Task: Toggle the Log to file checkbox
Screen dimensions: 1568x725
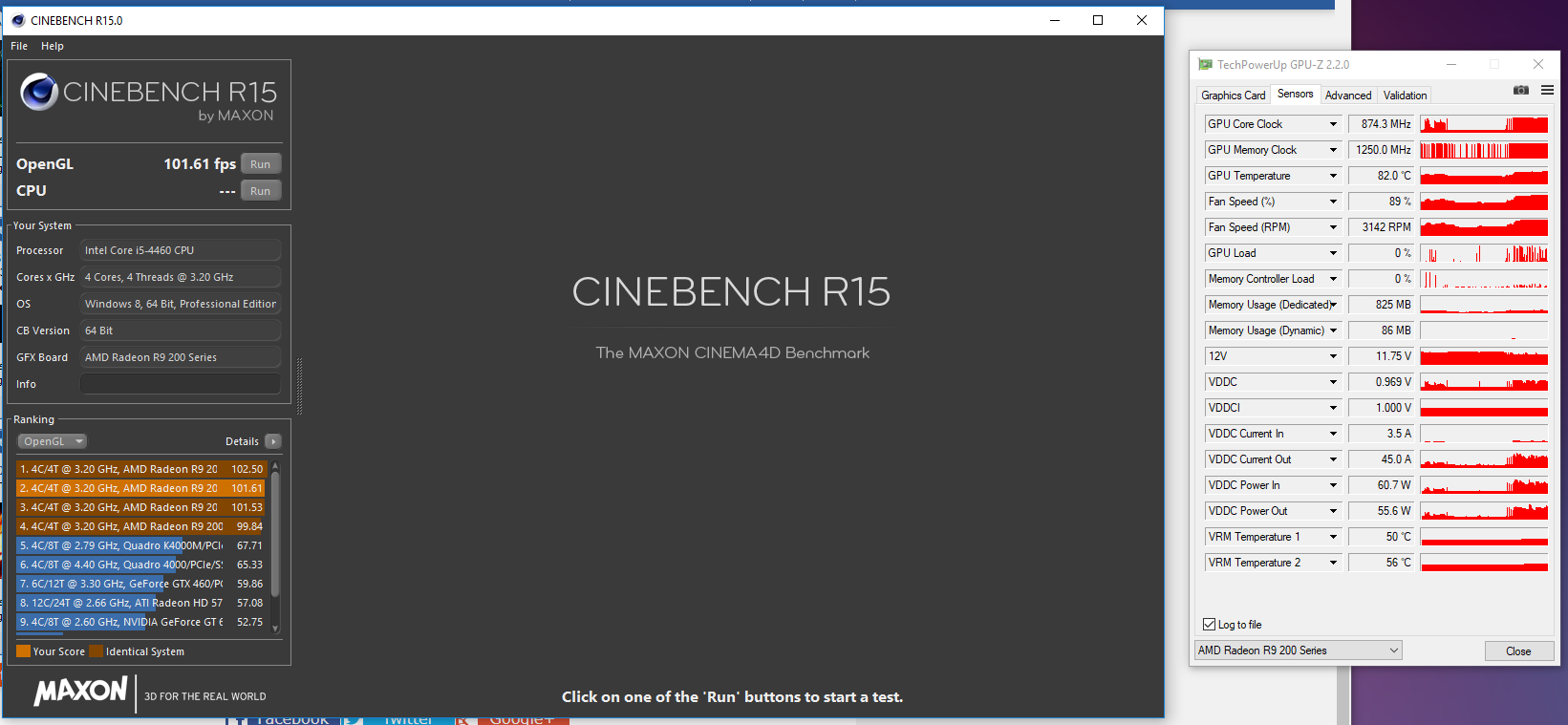Action: [x=1209, y=625]
